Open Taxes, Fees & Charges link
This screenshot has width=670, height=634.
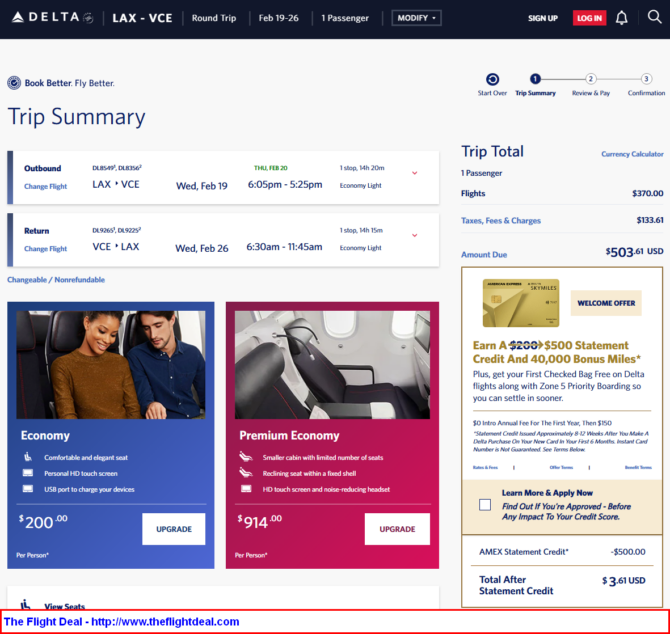(501, 220)
